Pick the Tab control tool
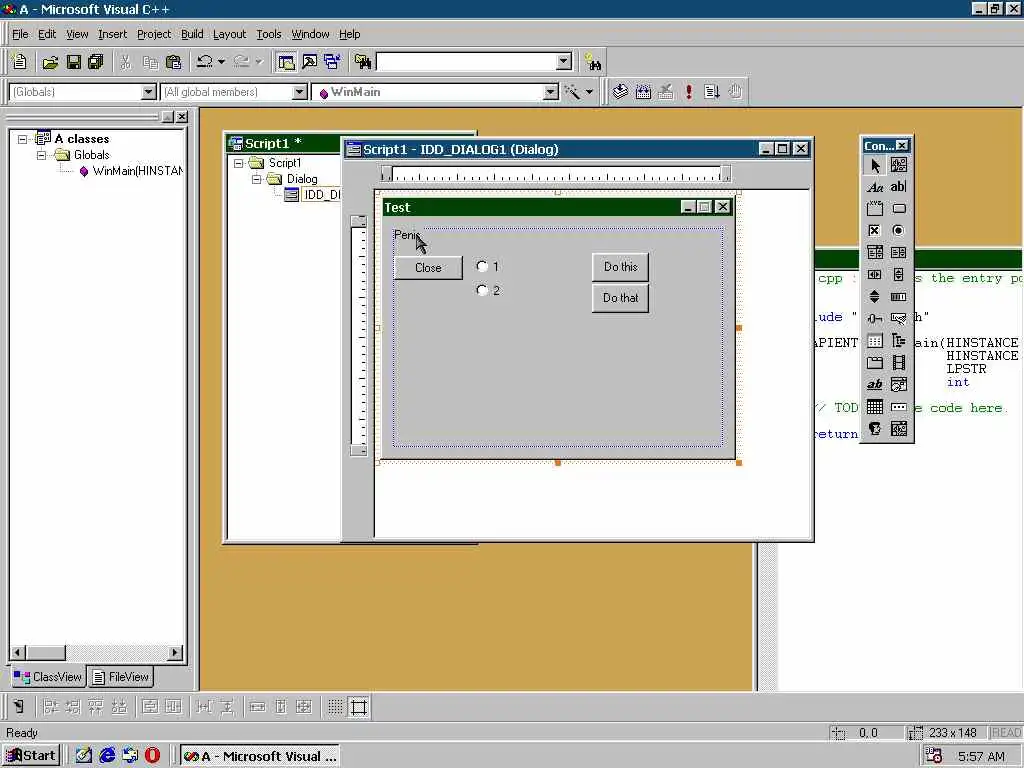This screenshot has height=768, width=1024. point(875,363)
